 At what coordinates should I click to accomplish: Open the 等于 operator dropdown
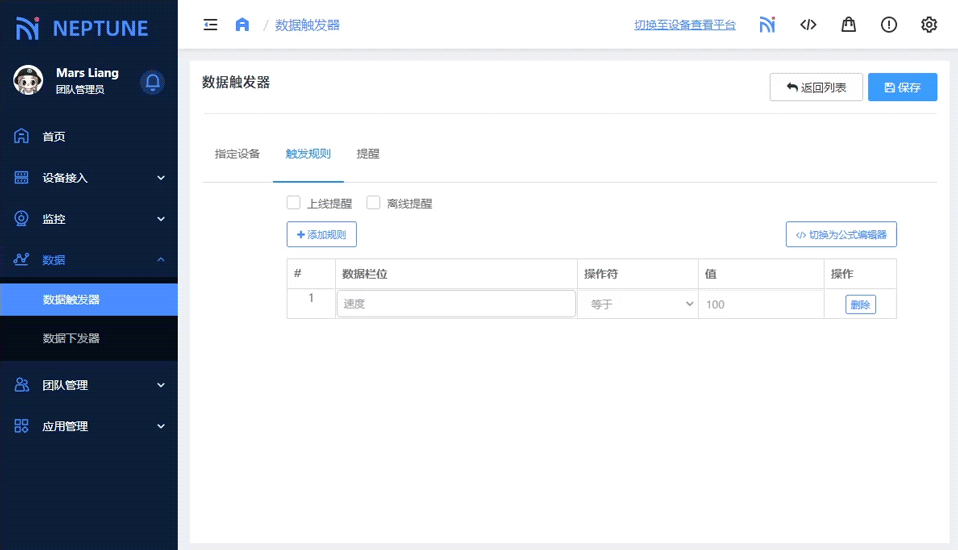[637, 304]
